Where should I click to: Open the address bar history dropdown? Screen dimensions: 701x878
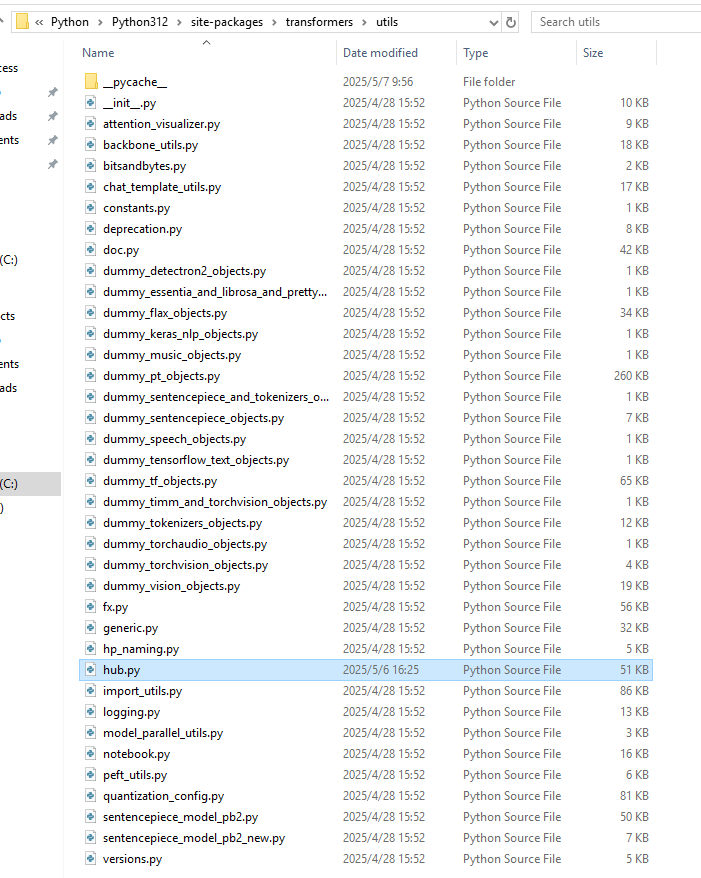pos(494,22)
